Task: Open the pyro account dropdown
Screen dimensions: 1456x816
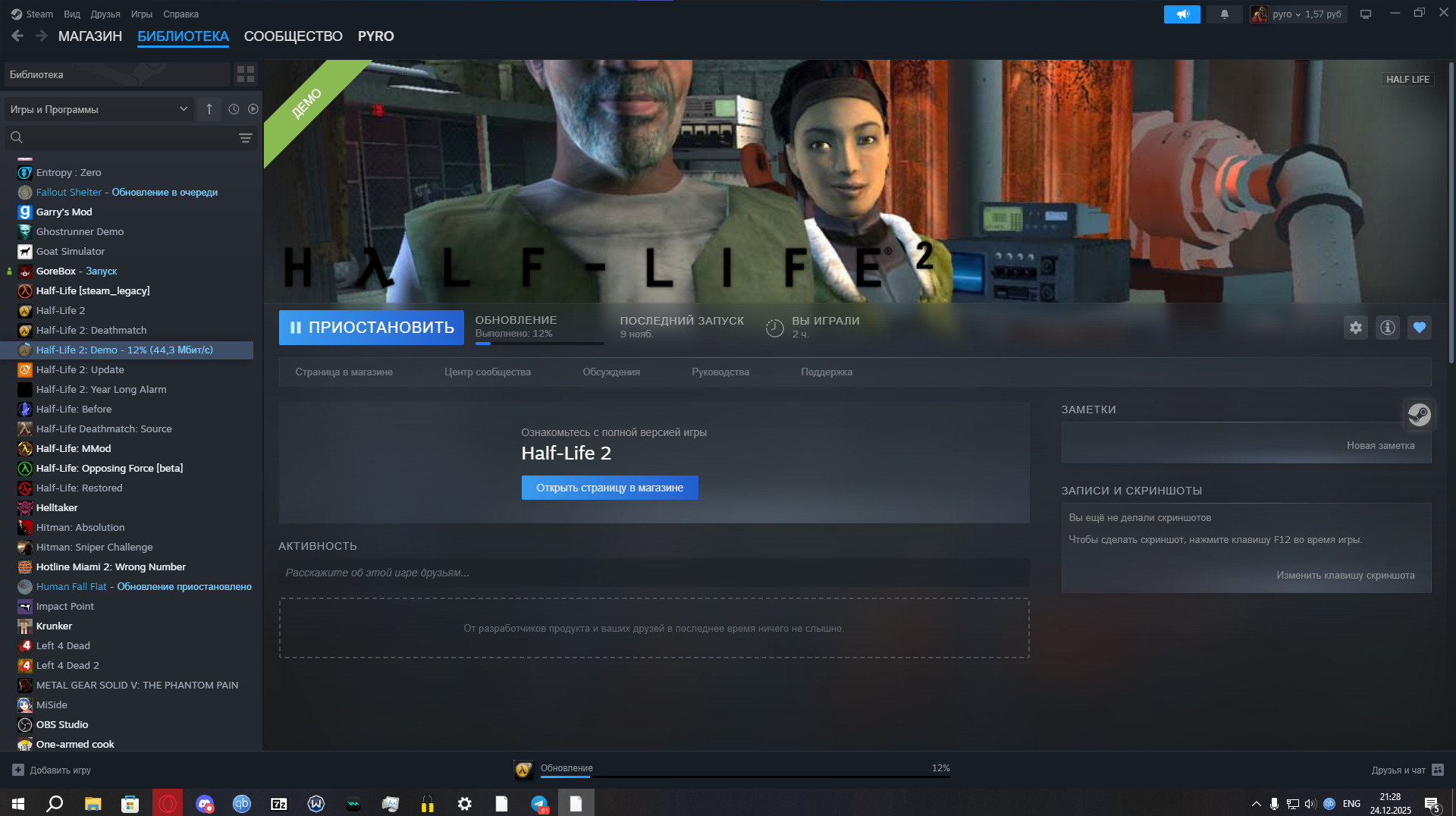Action: 1298,14
